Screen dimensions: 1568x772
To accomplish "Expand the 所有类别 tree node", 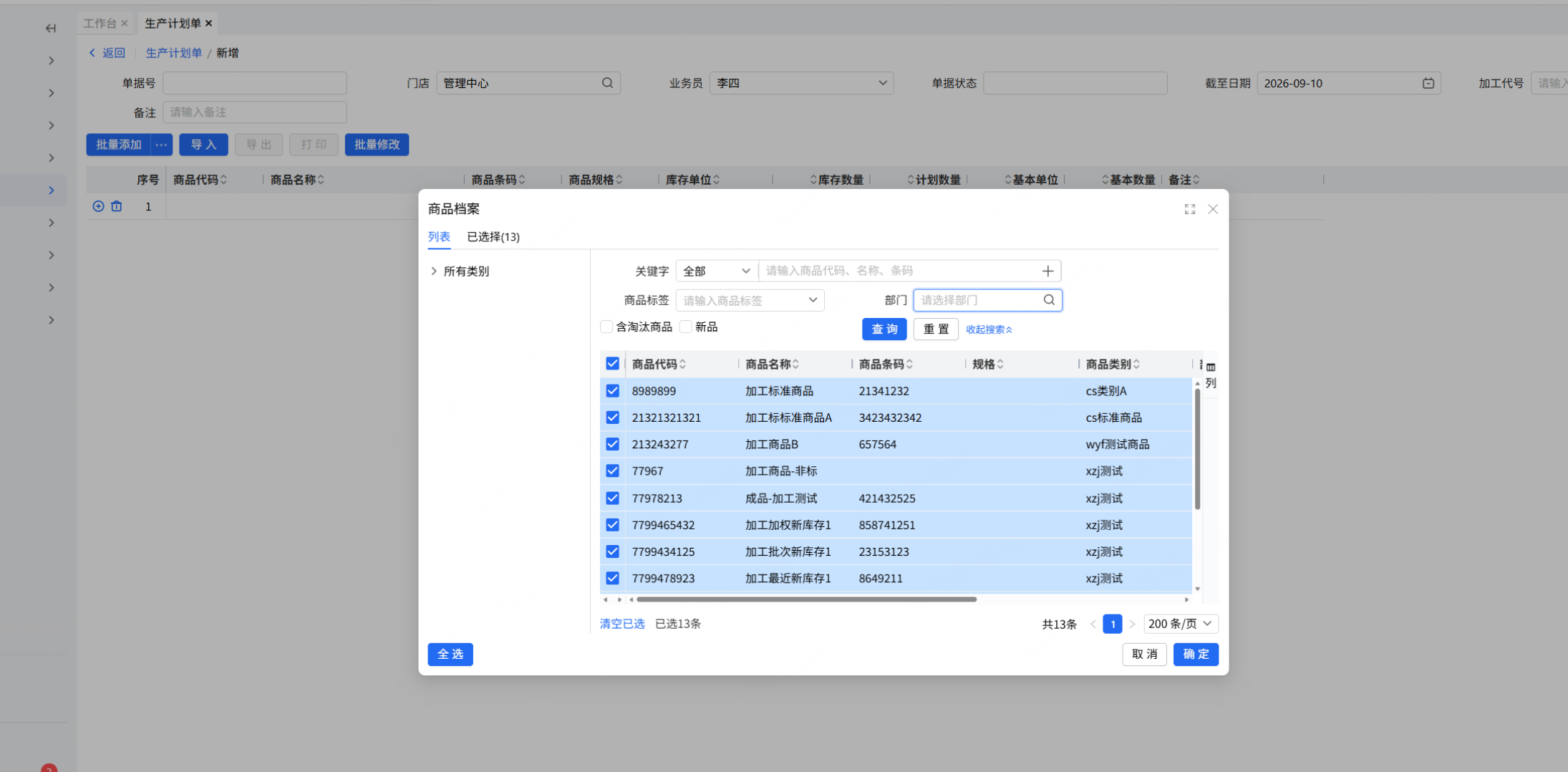I will coord(434,271).
